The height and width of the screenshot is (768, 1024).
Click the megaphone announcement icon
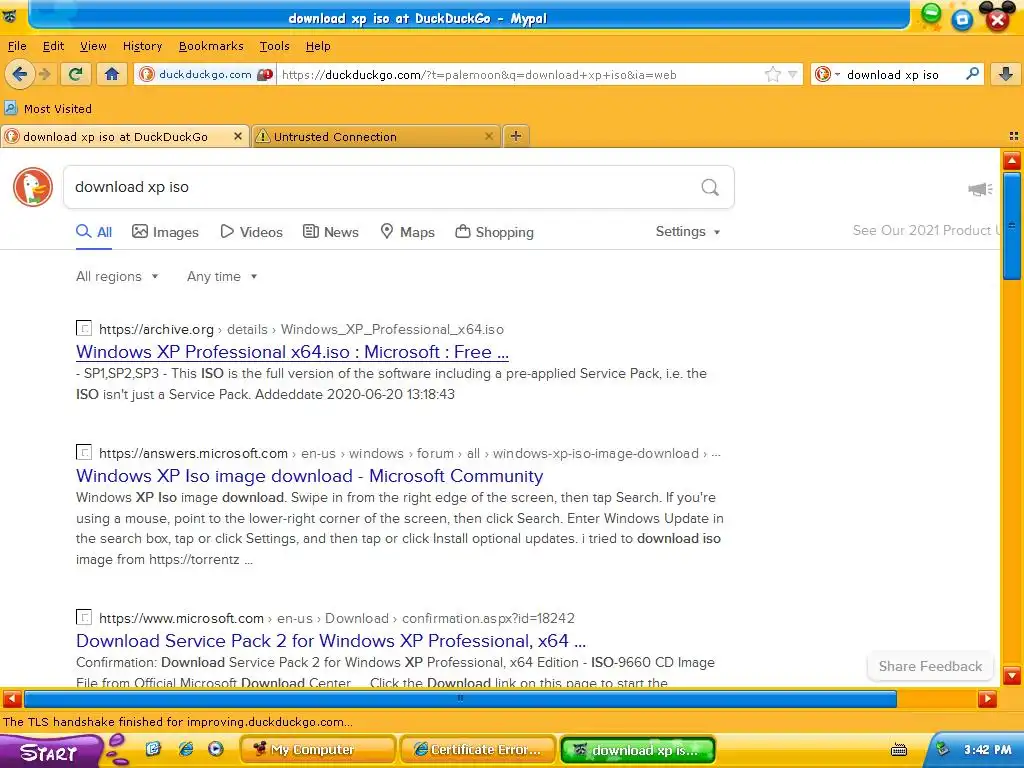[x=980, y=189]
